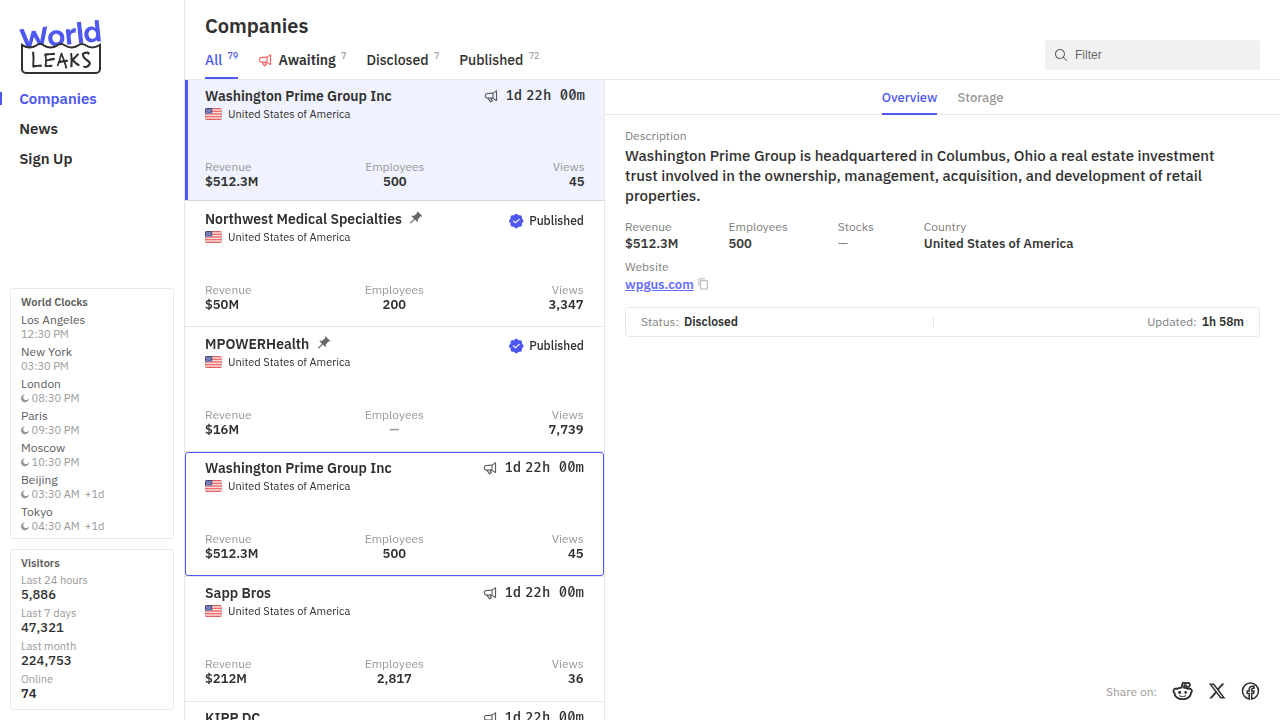Select the Overview tab
Image resolution: width=1280 pixels, height=720 pixels.
(x=909, y=98)
